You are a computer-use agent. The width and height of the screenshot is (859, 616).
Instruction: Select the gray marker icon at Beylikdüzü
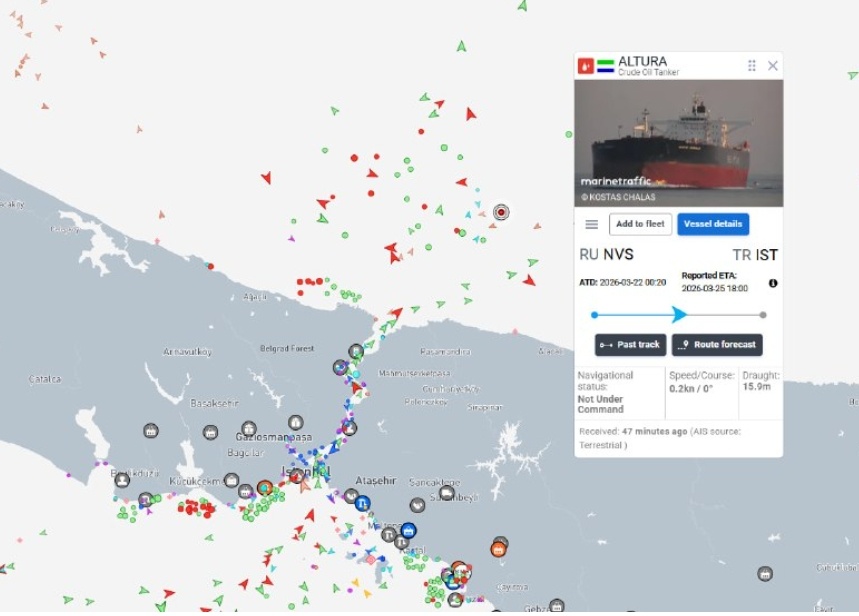122,480
